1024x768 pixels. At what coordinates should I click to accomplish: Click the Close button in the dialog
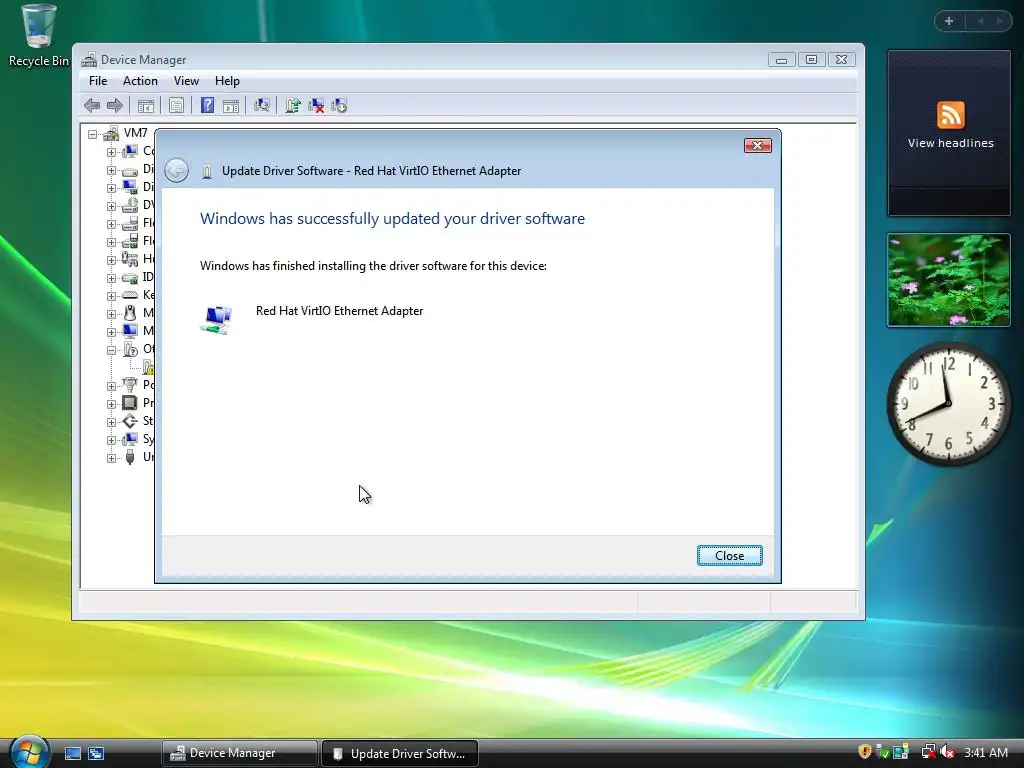tap(729, 555)
